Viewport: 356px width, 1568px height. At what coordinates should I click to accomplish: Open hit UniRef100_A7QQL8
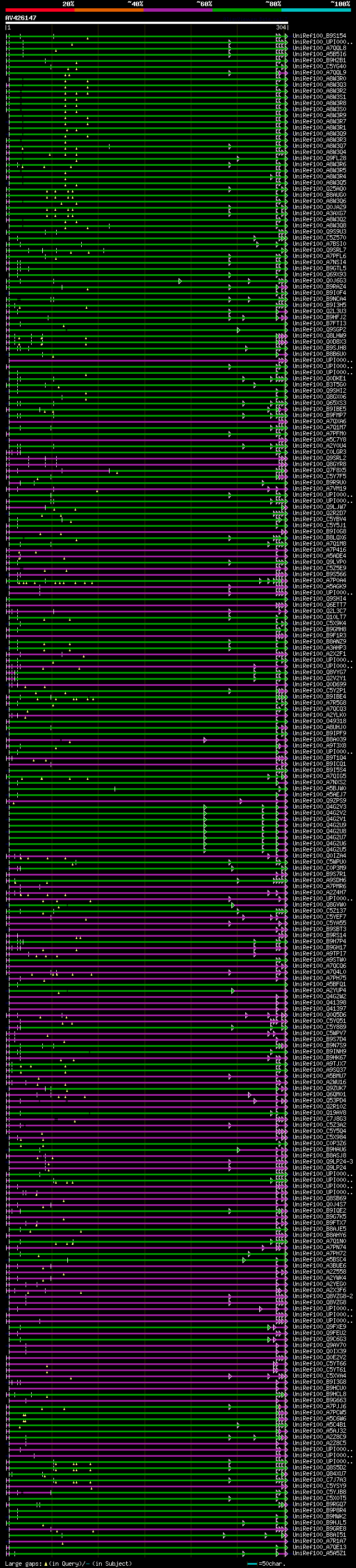319,48
